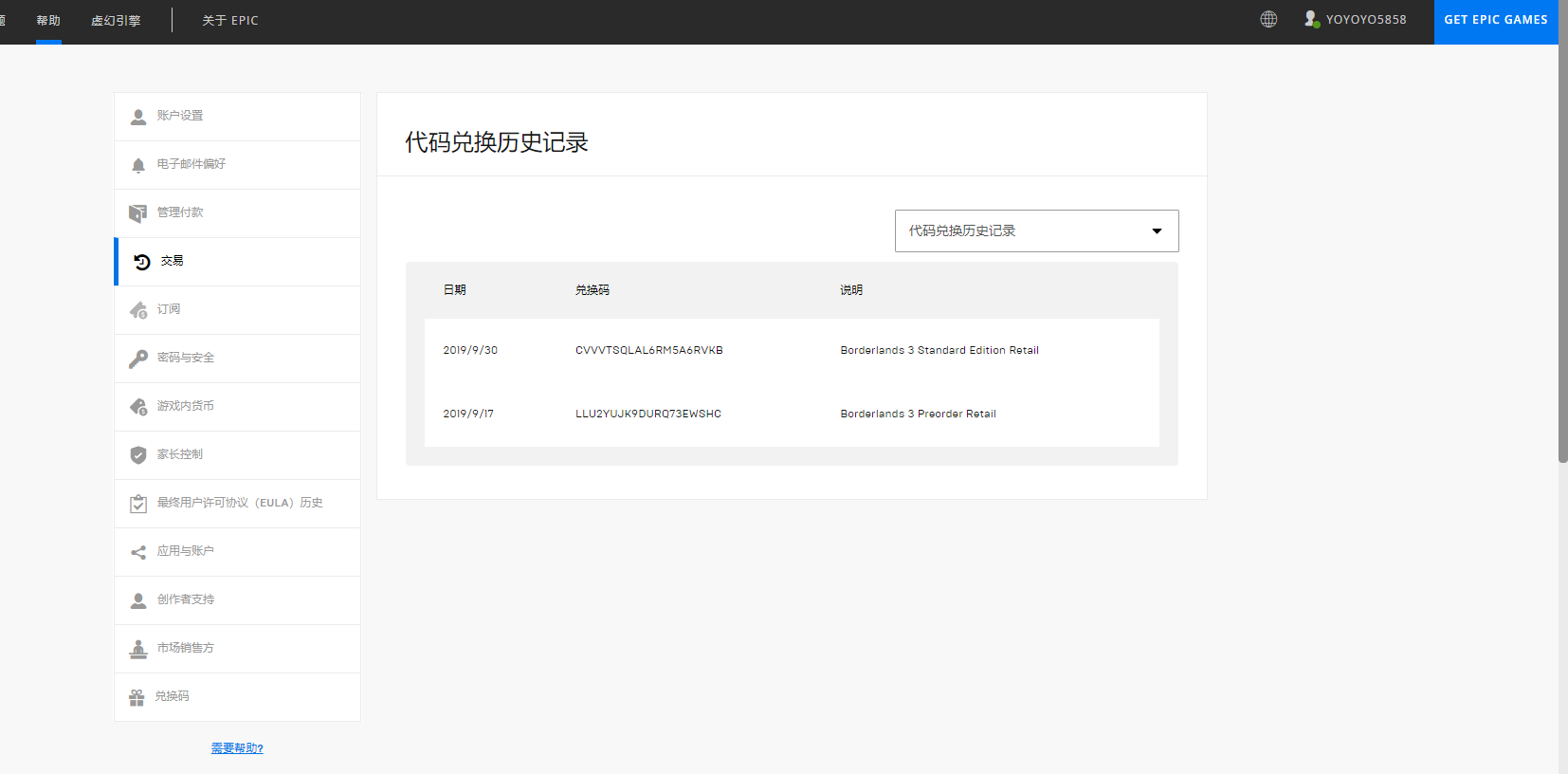Open 应用与账户 page

tap(237, 552)
